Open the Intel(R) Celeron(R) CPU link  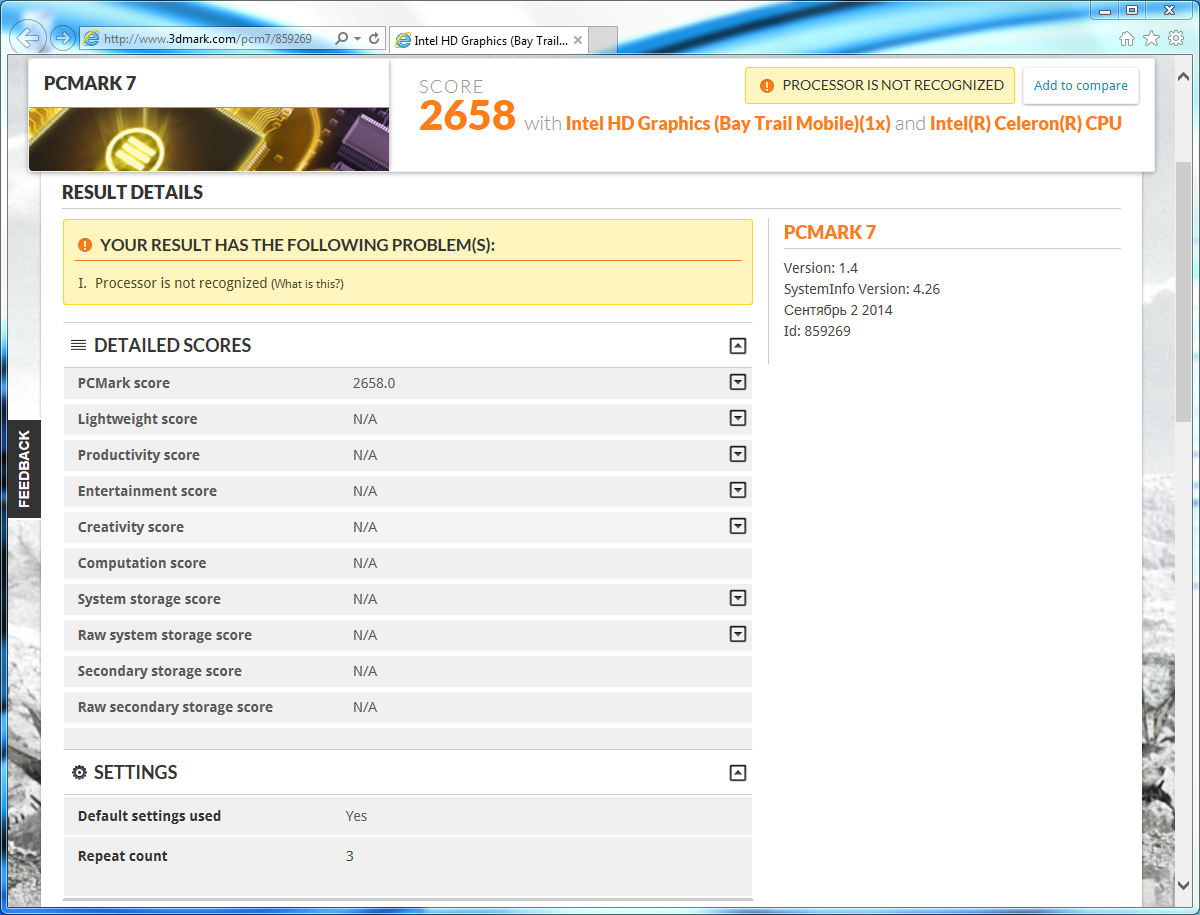click(1026, 124)
